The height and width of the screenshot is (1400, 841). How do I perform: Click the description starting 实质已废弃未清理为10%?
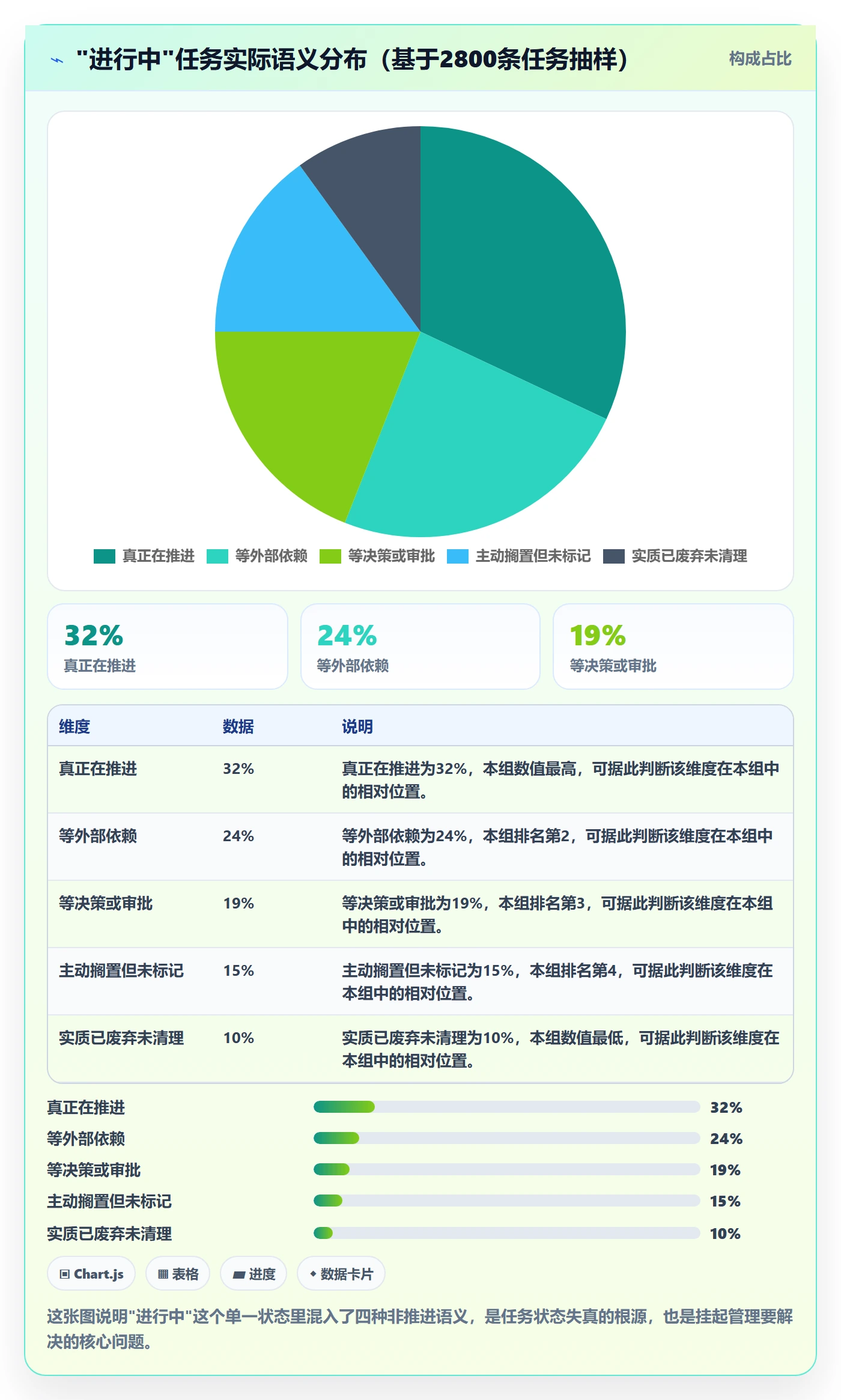pos(560,1049)
